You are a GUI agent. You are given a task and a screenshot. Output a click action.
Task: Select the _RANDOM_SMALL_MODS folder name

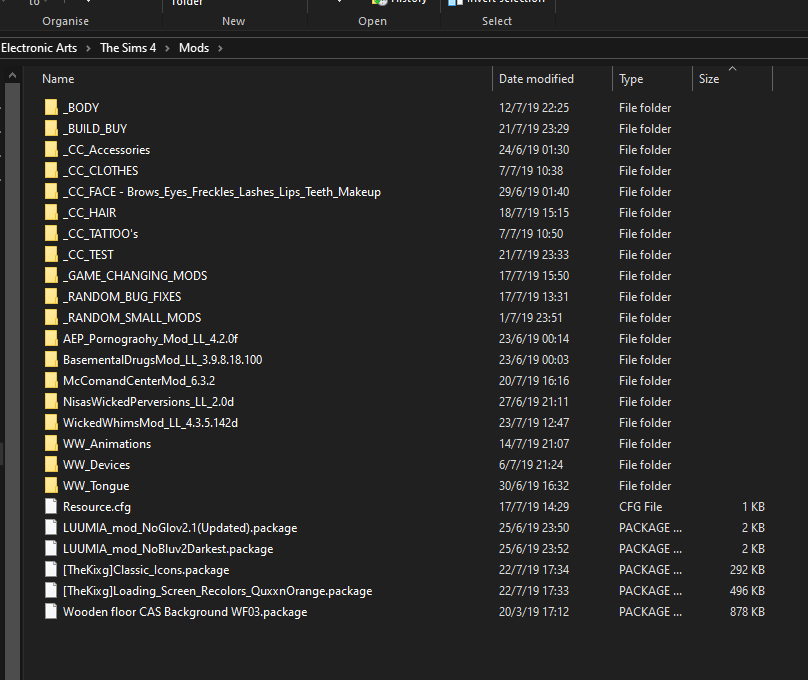[x=132, y=318]
